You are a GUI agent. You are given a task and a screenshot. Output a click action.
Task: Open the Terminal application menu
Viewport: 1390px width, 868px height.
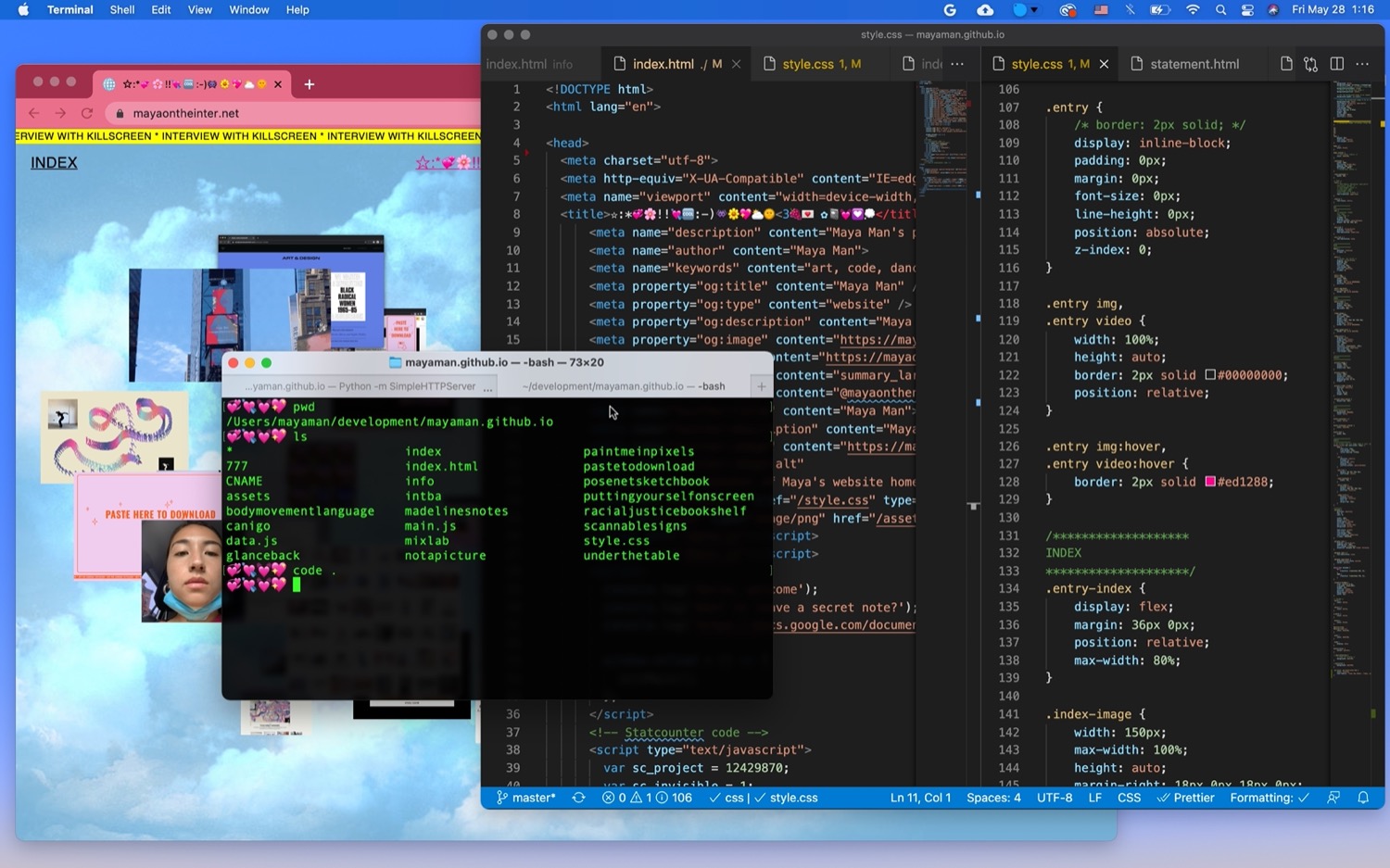70,10
